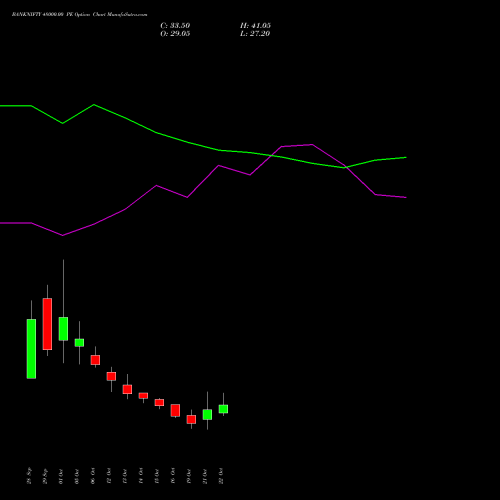Click the 29 Sep date label
The height and width of the screenshot is (500, 500).
[x=45, y=476]
